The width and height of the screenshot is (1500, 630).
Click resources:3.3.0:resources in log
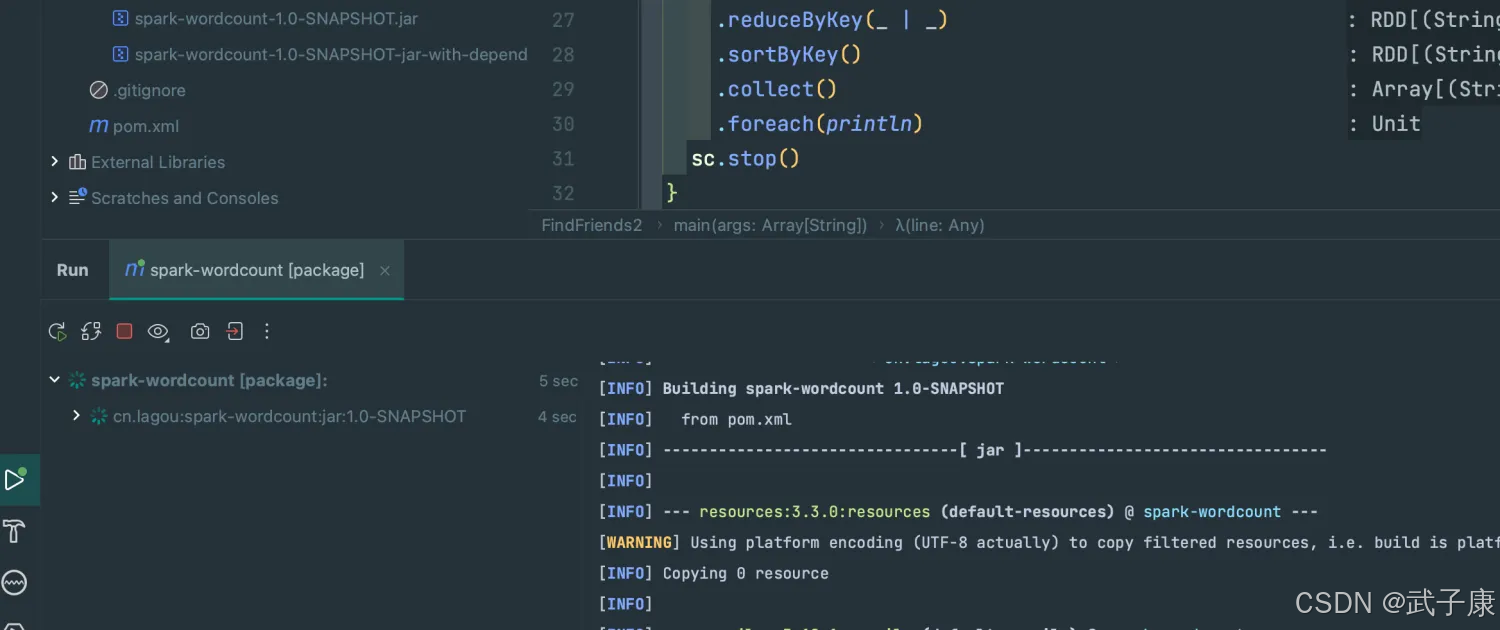[815, 511]
